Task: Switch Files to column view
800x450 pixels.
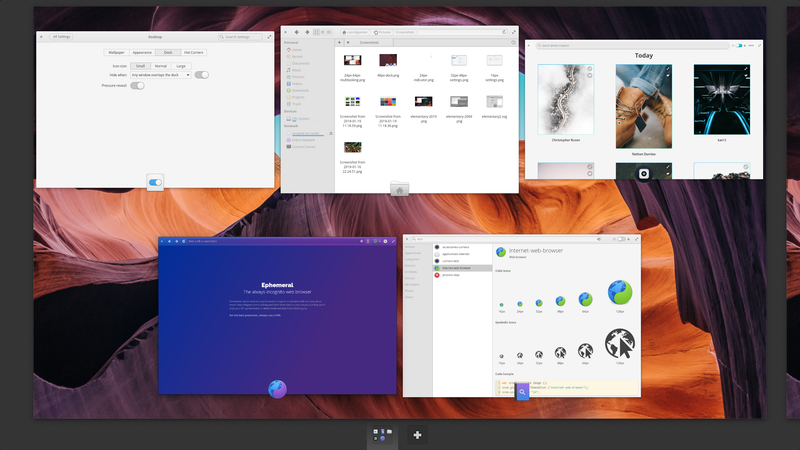Action: pos(329,32)
